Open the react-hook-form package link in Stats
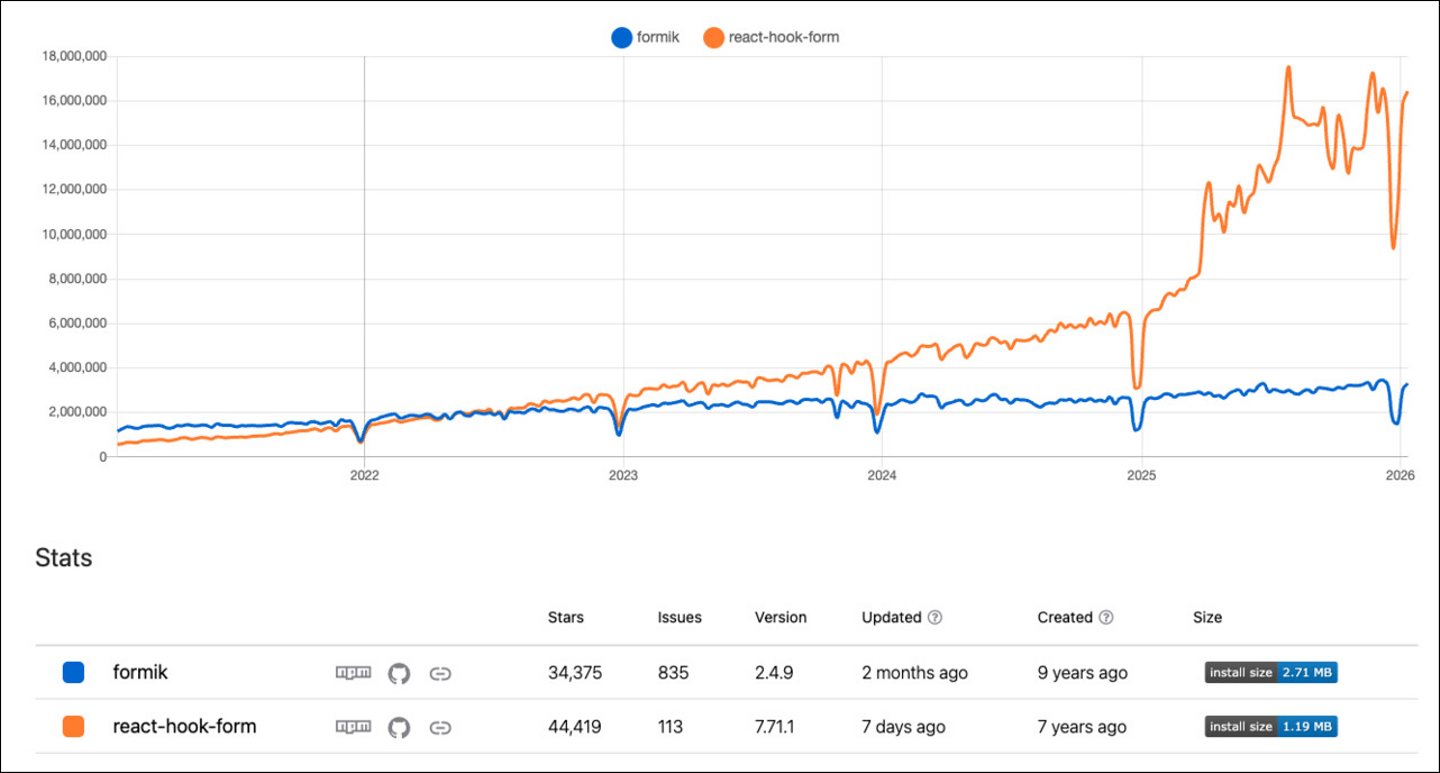 tap(184, 727)
